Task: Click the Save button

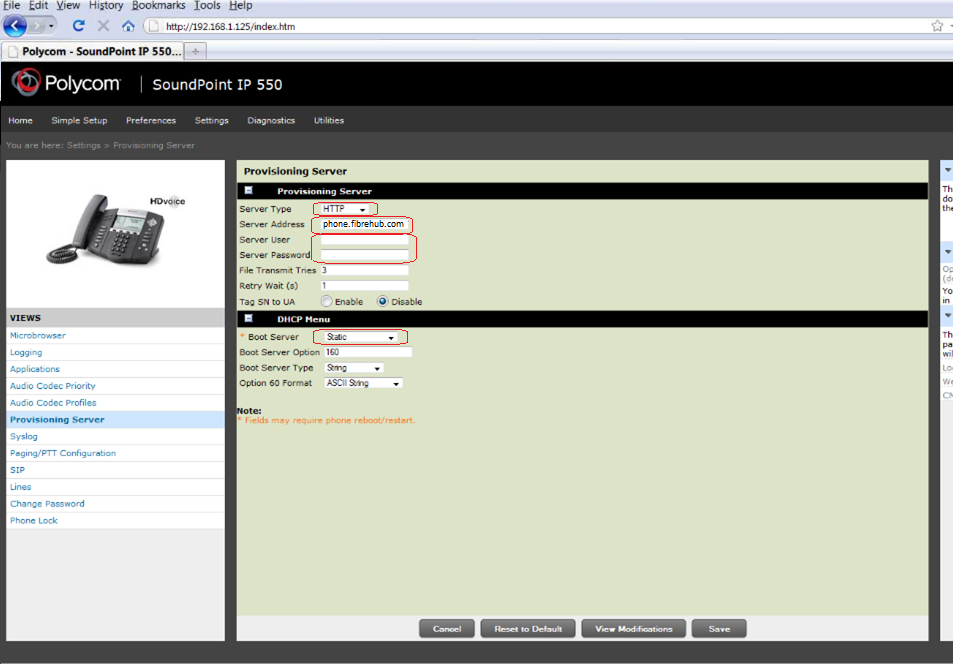Action: click(x=719, y=629)
